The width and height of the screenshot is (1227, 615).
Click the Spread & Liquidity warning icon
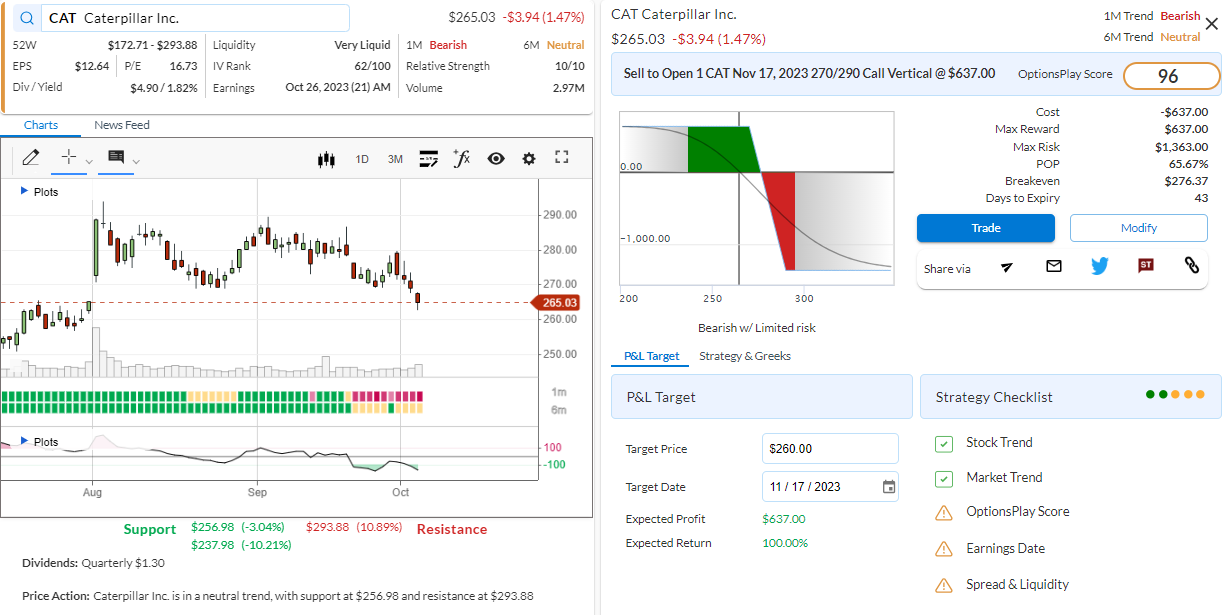point(943,585)
